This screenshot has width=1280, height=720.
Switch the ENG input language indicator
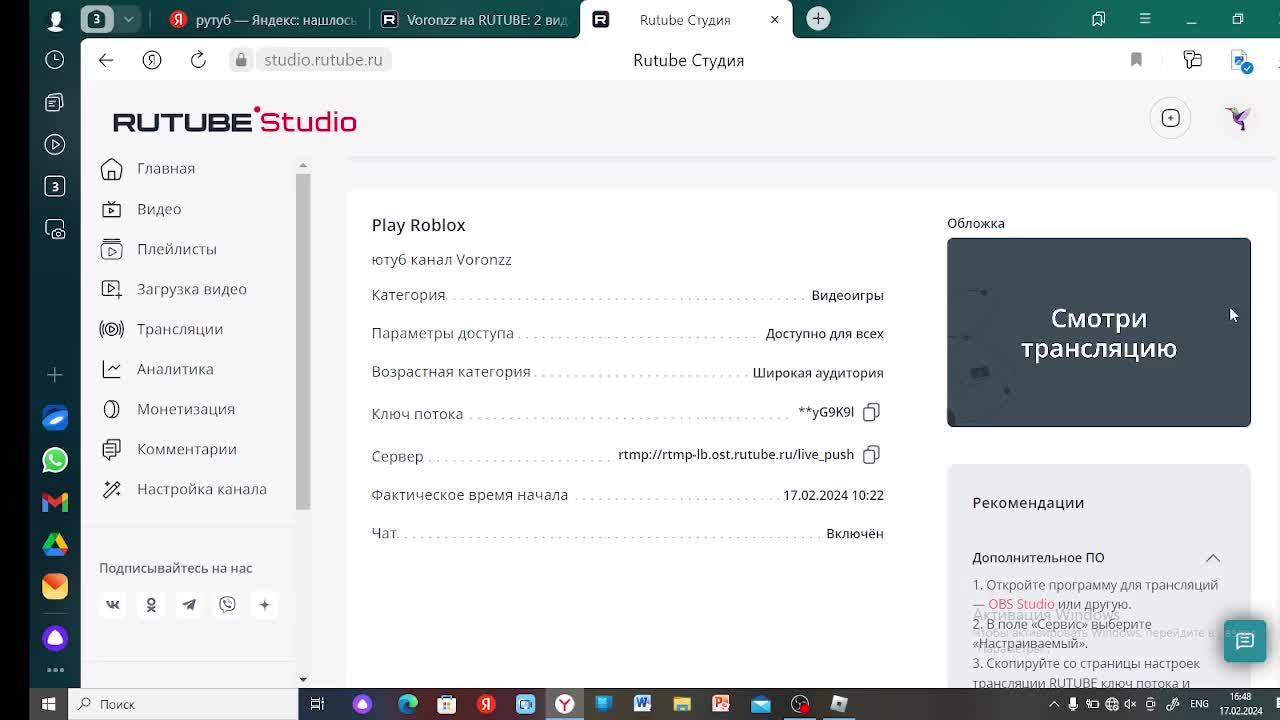(1199, 704)
